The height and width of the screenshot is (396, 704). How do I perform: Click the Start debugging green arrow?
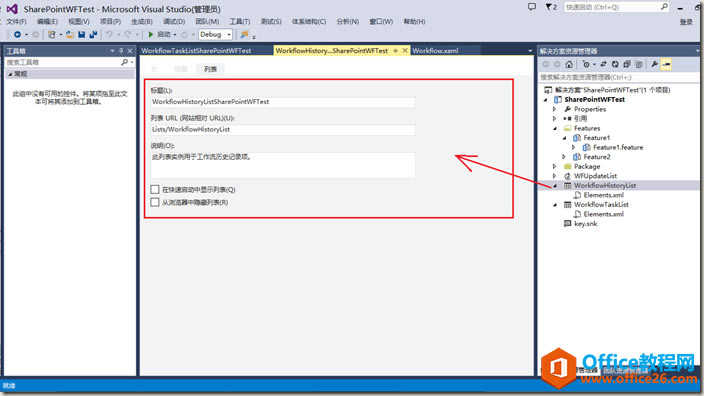pyautogui.click(x=151, y=35)
